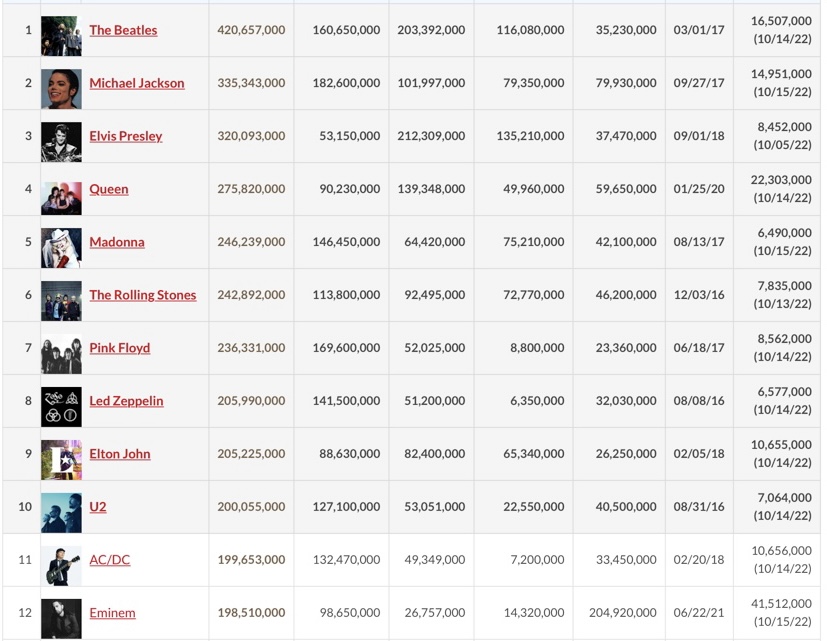This screenshot has width=827, height=641.
Task: Open the Queen artist page link
Action: click(x=108, y=189)
